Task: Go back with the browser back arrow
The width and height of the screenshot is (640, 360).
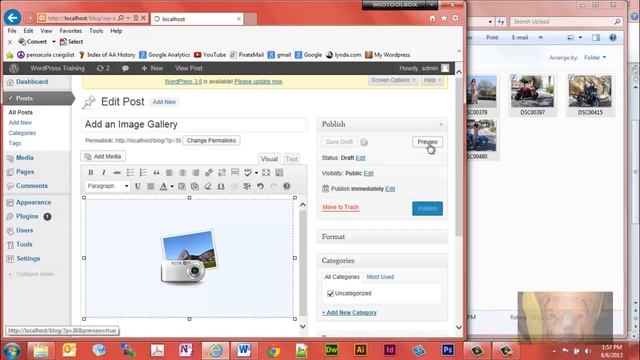Action: (x=12, y=18)
